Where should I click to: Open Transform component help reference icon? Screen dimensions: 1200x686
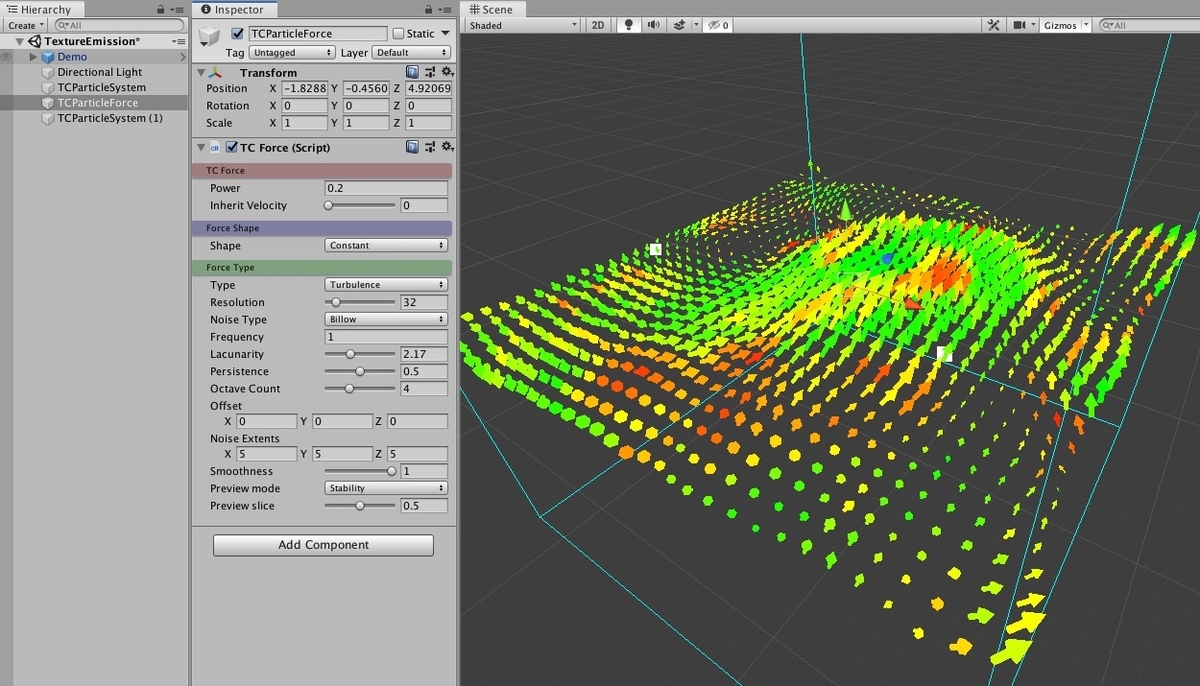pyautogui.click(x=412, y=72)
